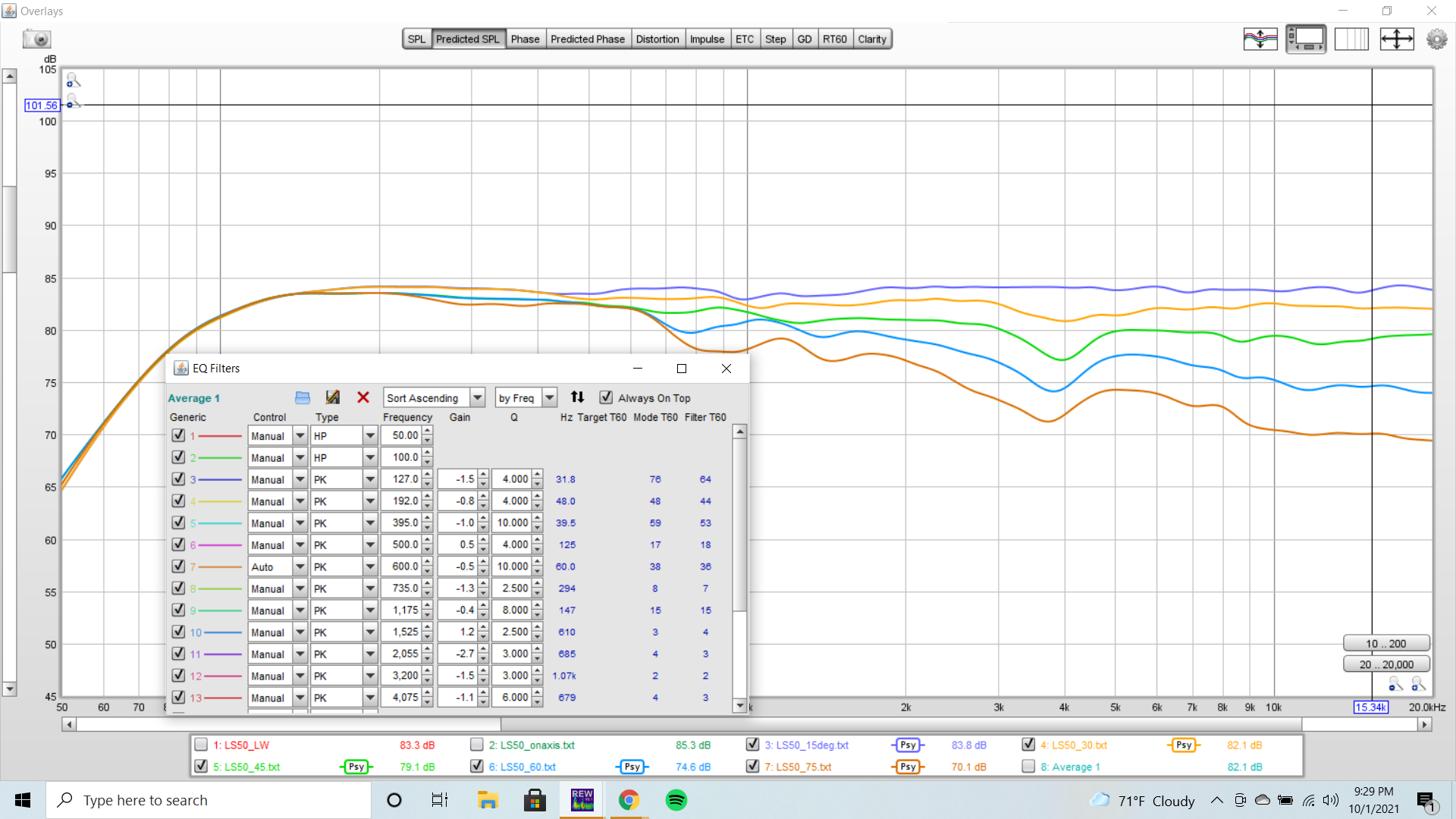This screenshot has width=1456, height=819.
Task: Switch to the Distortion tab
Action: (657, 39)
